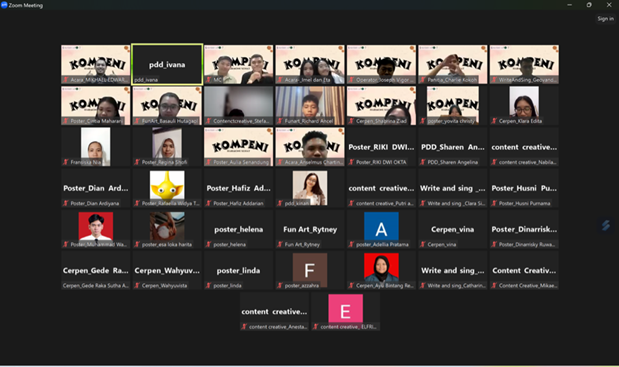Click muted mic icon on Fransiska Nia tile

tap(66, 162)
